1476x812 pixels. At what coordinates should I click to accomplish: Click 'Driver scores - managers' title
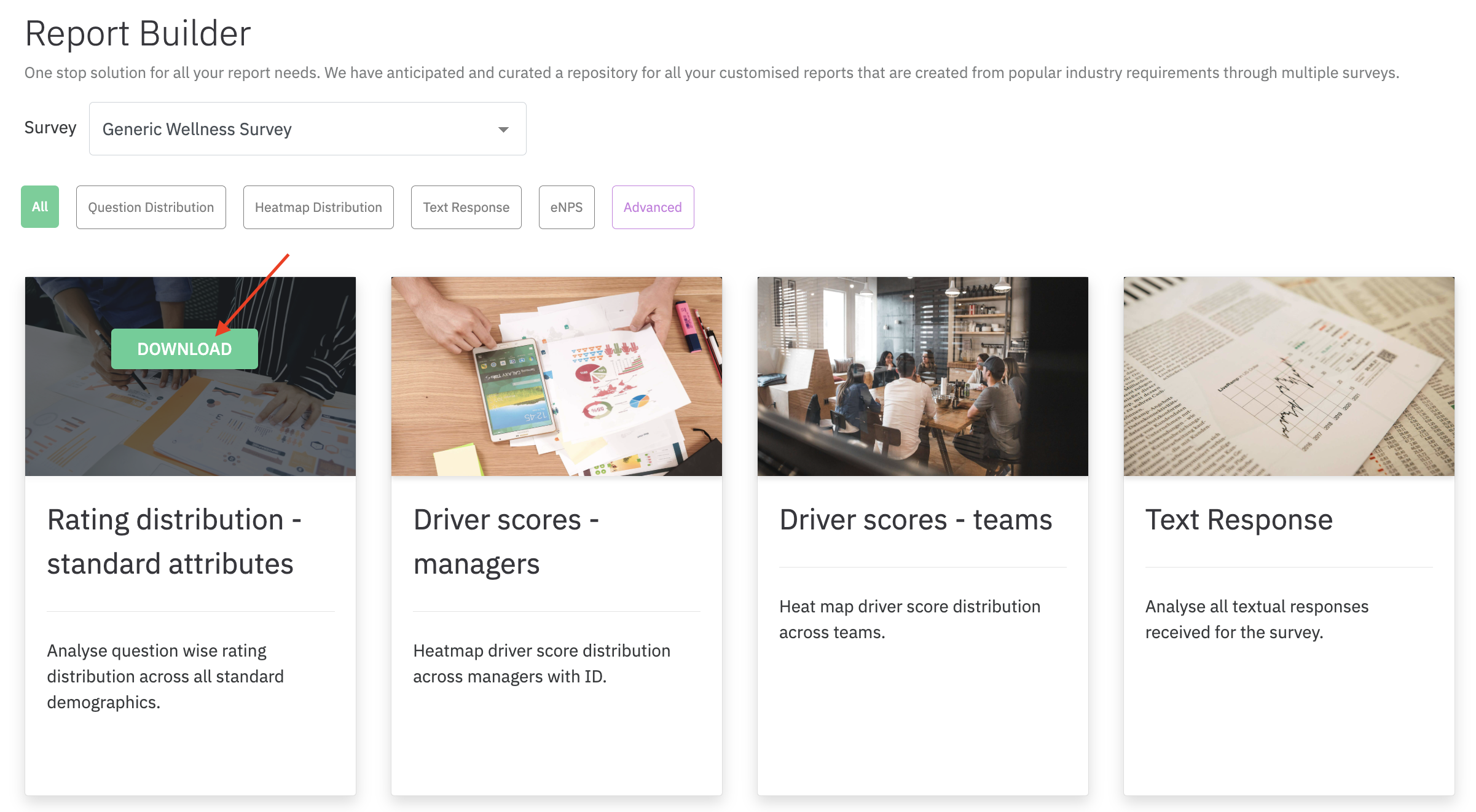(x=506, y=542)
